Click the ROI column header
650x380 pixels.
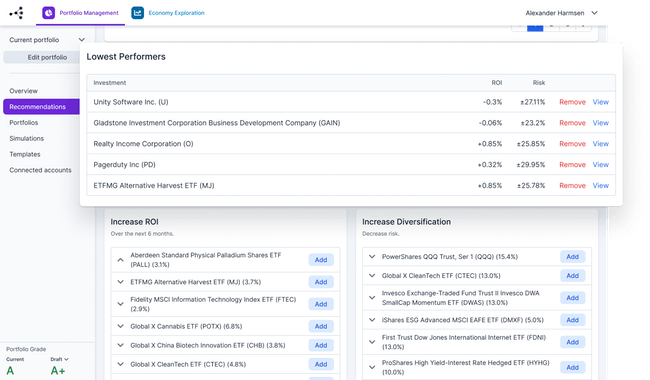(497, 83)
